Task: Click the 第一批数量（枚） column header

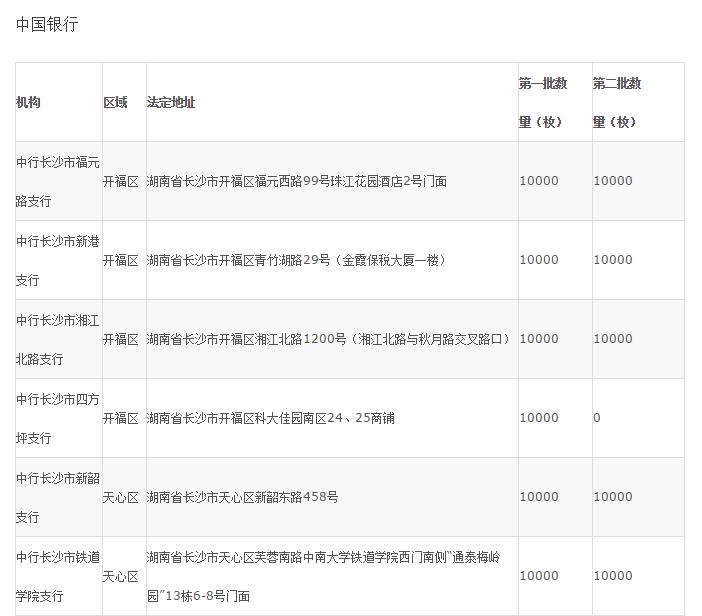Action: pyautogui.click(x=543, y=103)
